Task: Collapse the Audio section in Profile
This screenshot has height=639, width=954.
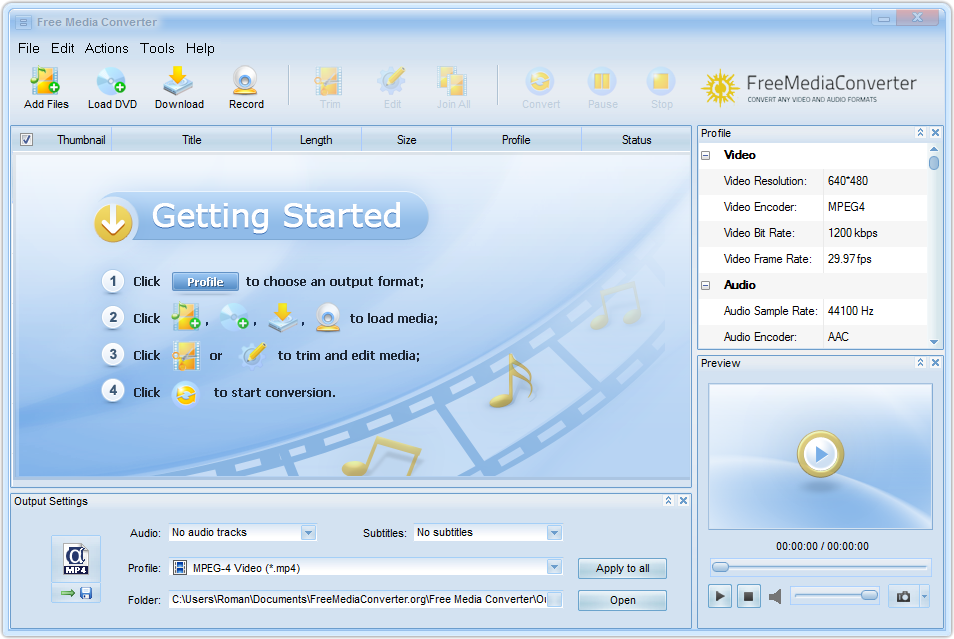Action: coord(706,285)
